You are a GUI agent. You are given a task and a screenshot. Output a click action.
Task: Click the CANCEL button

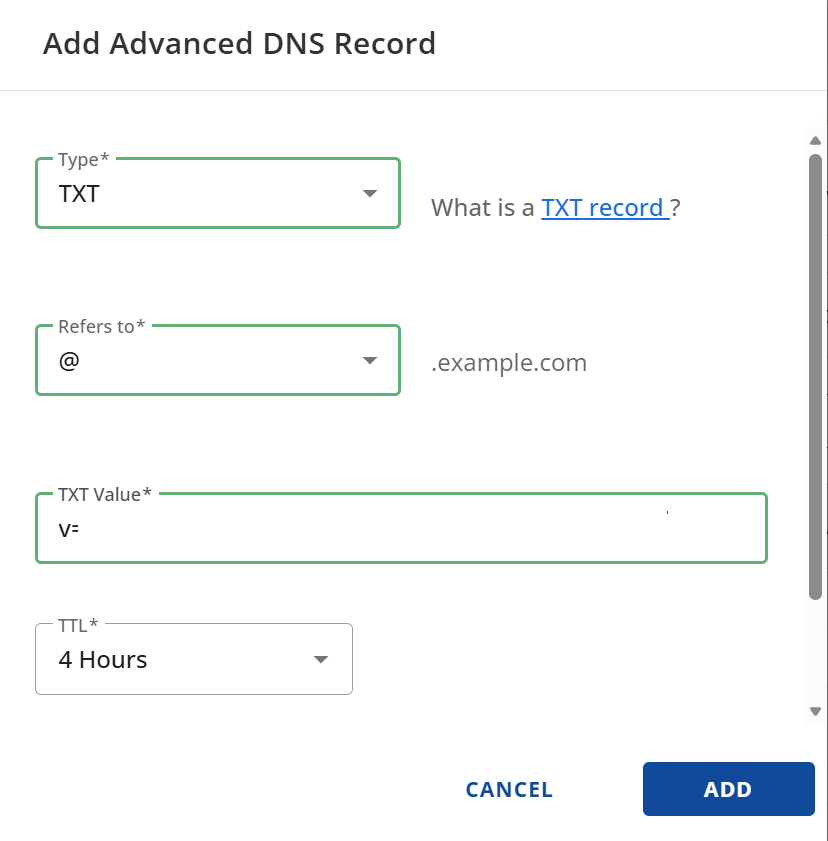pos(508,789)
